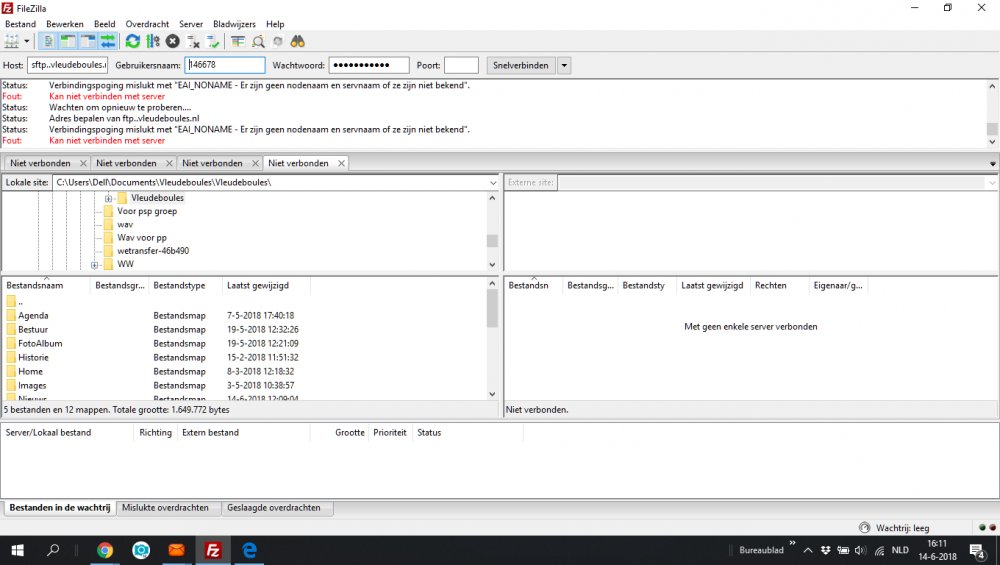1000x565 pixels.
Task: Toggle the transfer queue display
Action: click(107, 41)
